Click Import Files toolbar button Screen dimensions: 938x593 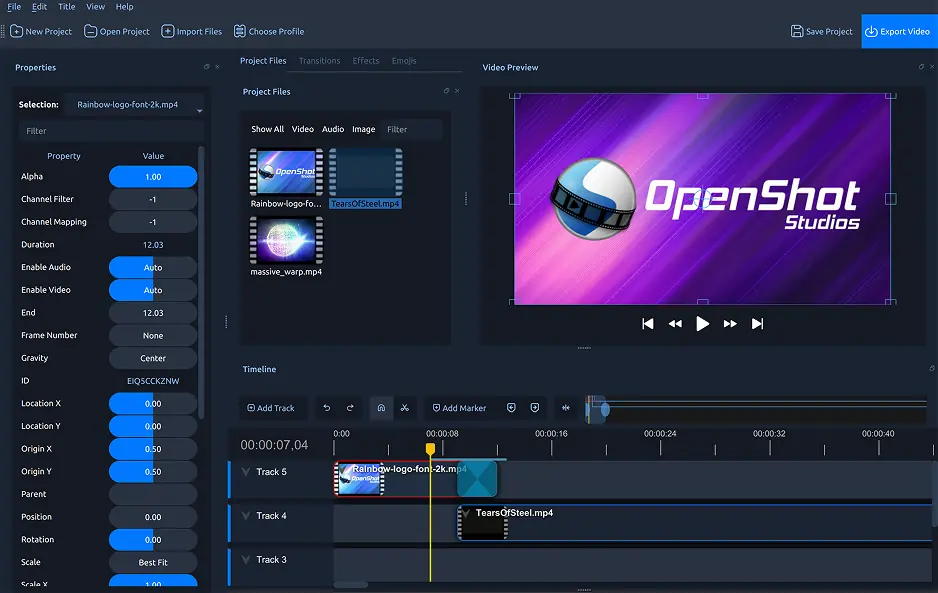tap(191, 31)
